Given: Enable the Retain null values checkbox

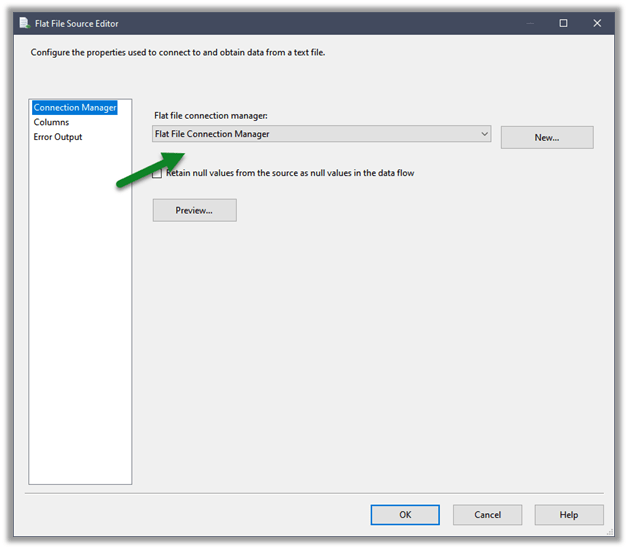Looking at the screenshot, I should click(158, 174).
